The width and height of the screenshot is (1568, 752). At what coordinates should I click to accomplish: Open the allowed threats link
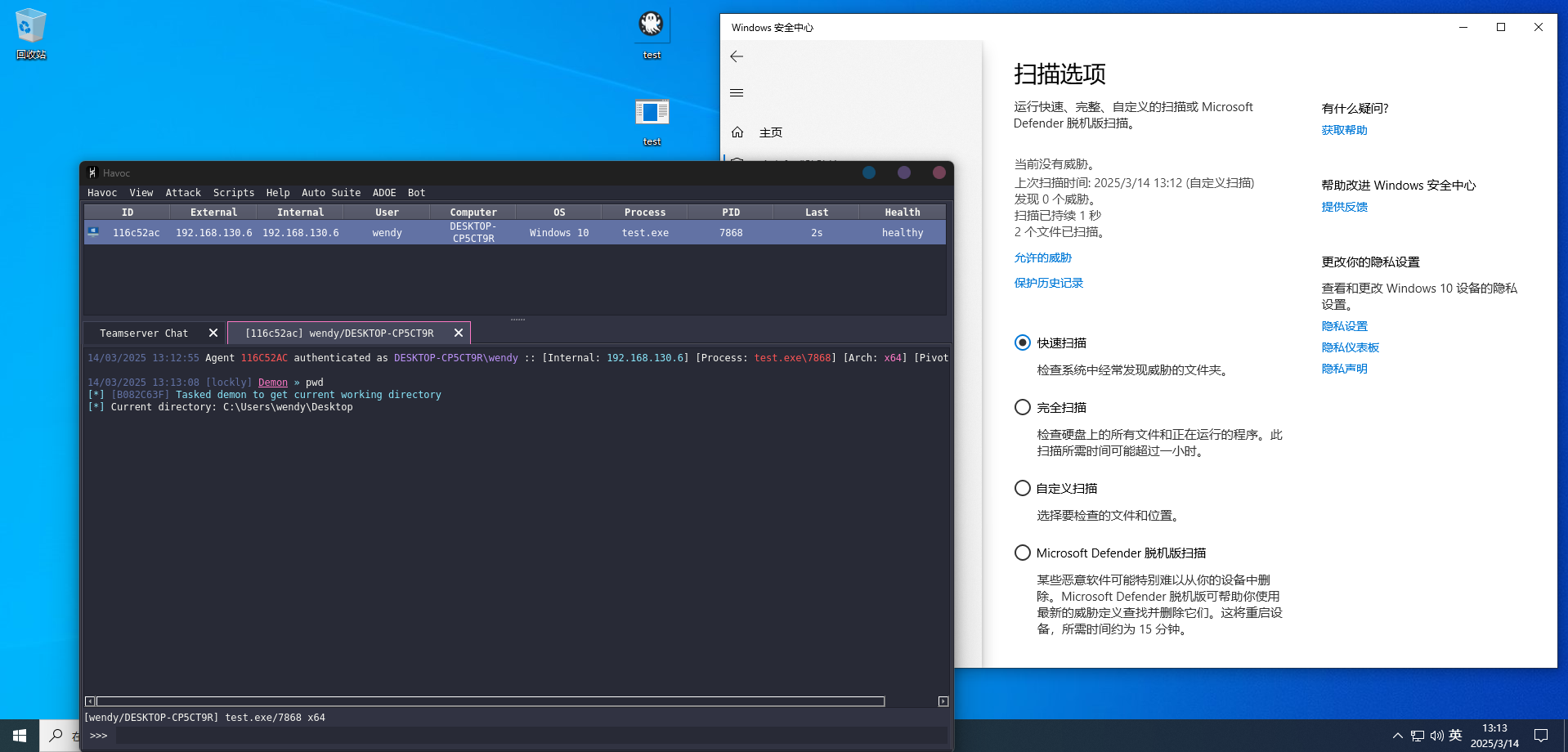[x=1042, y=257]
